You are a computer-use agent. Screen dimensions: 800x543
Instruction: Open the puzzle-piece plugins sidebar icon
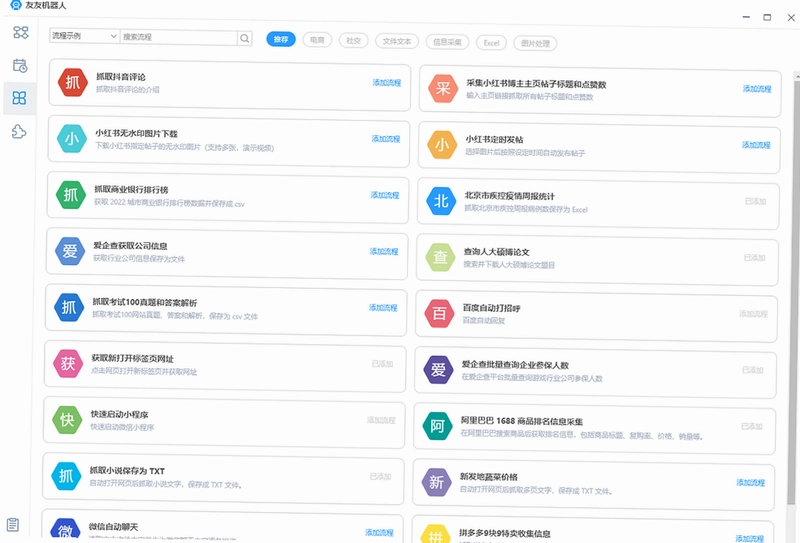tap(19, 132)
